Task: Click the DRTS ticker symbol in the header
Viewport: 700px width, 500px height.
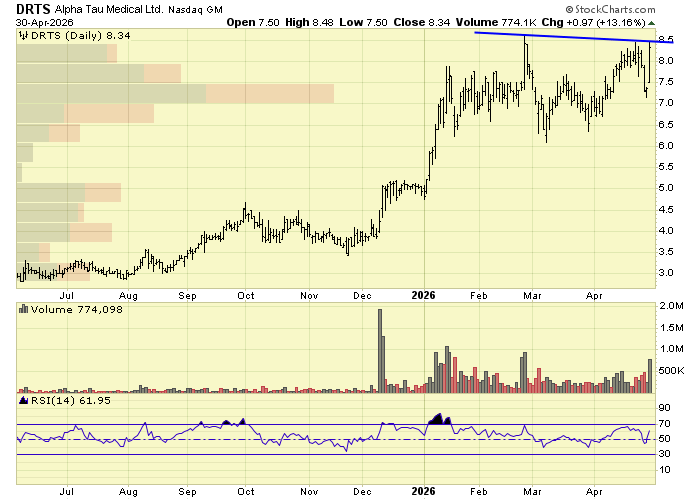Action: coord(33,9)
